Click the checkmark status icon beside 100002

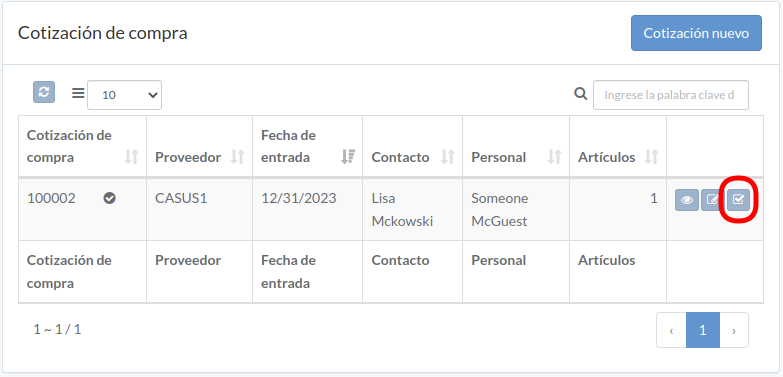[109, 199]
